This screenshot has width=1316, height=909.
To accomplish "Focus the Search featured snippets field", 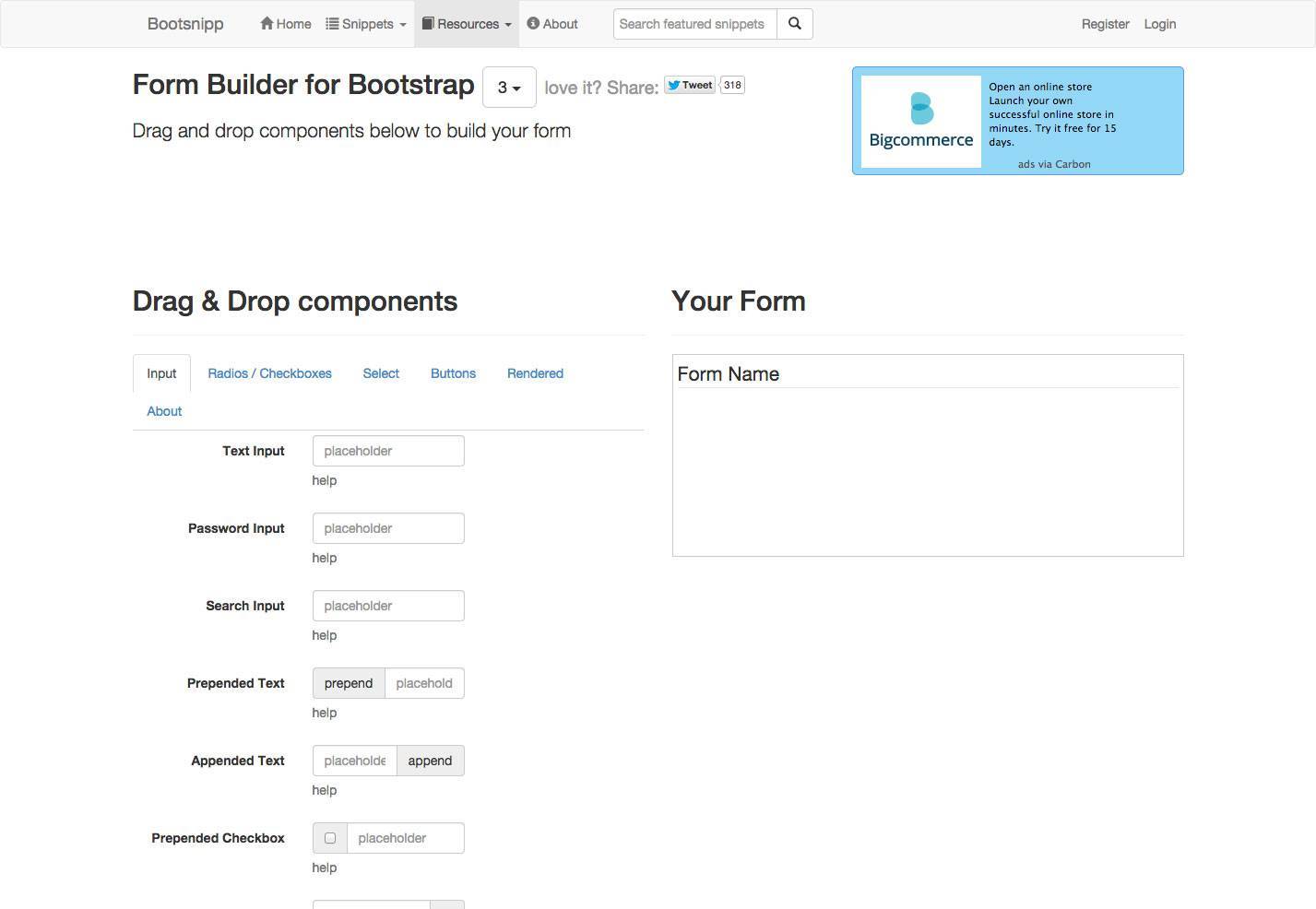I will [x=695, y=24].
